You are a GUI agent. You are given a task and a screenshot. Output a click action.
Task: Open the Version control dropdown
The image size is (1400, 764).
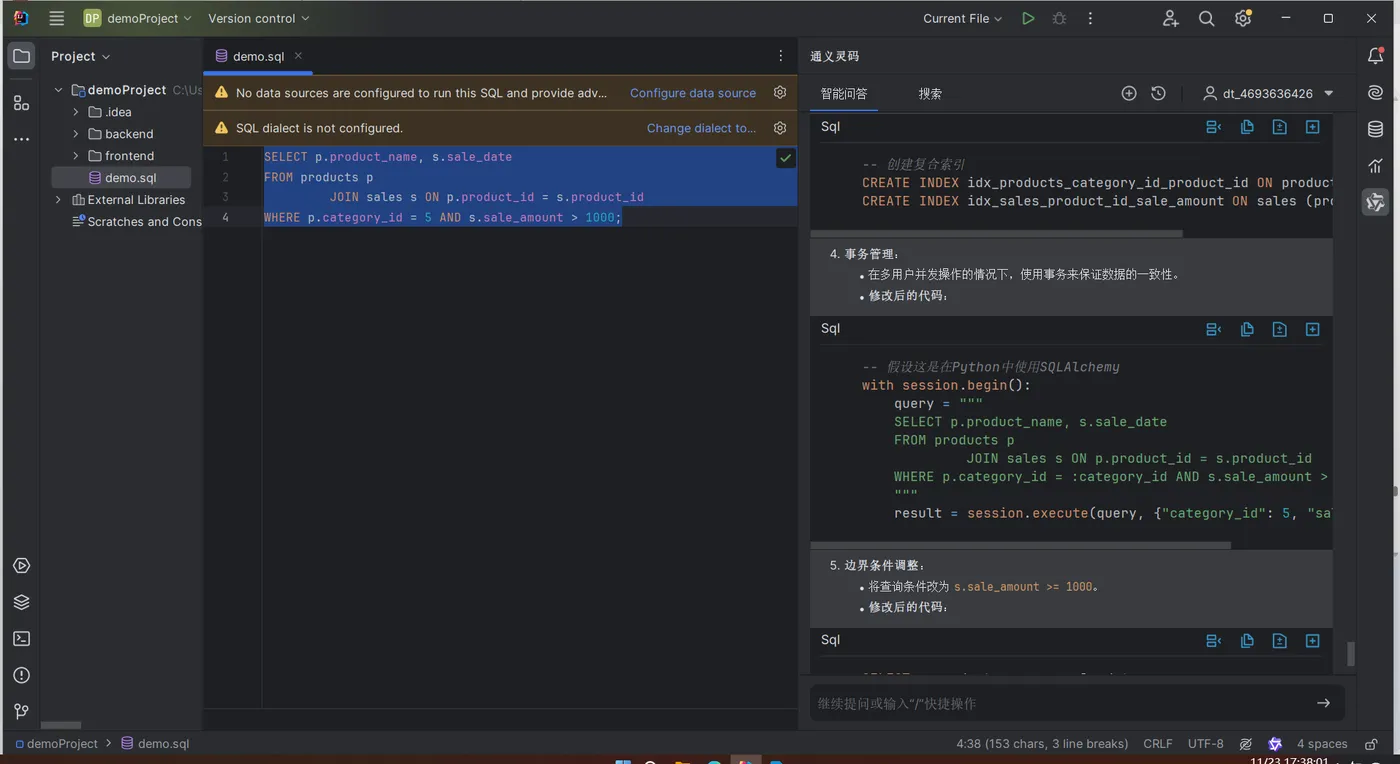click(259, 18)
